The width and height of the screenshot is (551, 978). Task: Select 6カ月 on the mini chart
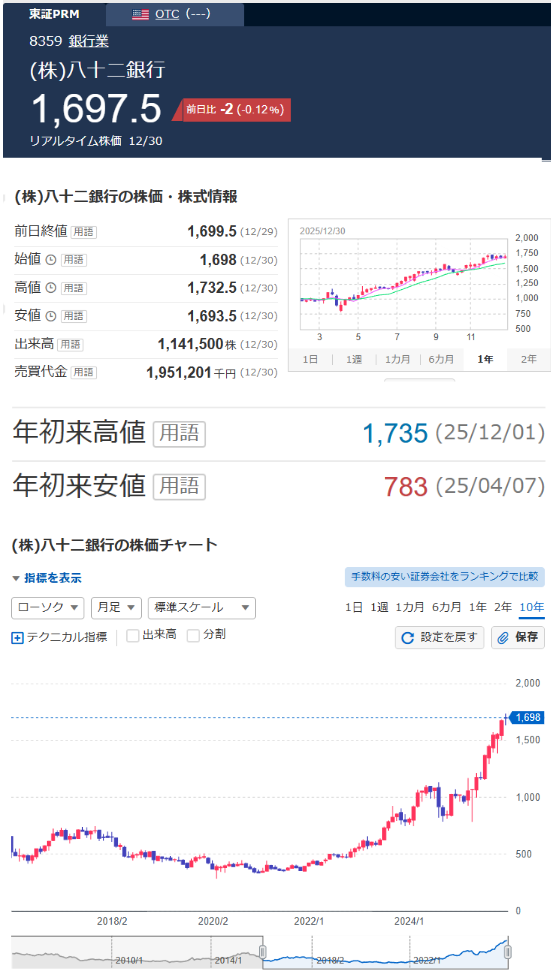click(x=441, y=359)
